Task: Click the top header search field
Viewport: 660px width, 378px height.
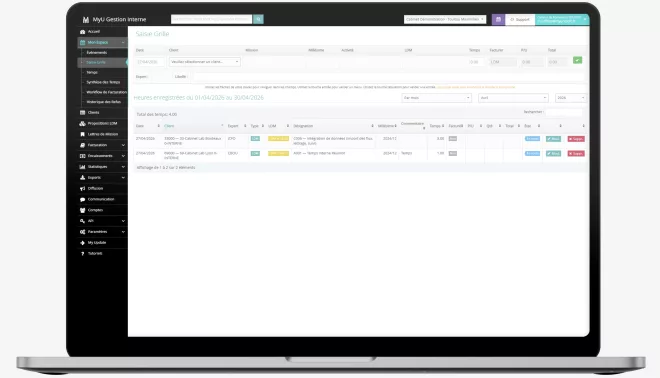Action: pyautogui.click(x=212, y=19)
